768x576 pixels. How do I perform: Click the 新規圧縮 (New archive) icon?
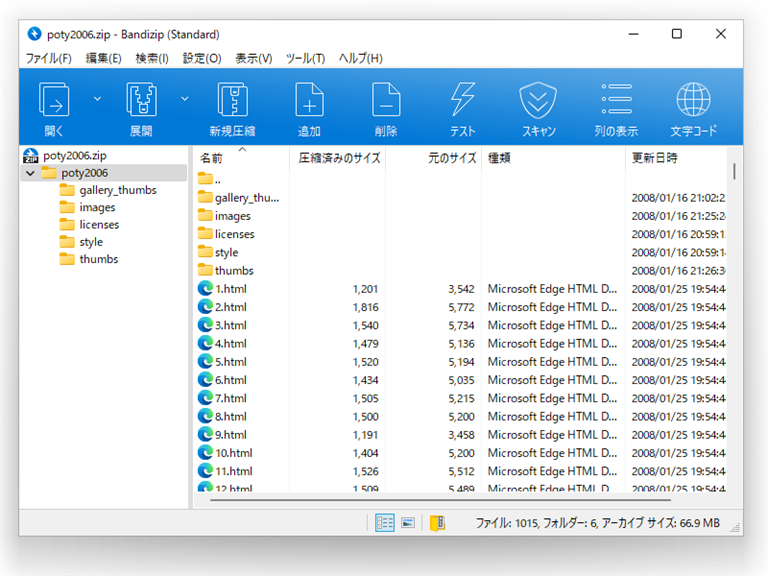point(232,100)
